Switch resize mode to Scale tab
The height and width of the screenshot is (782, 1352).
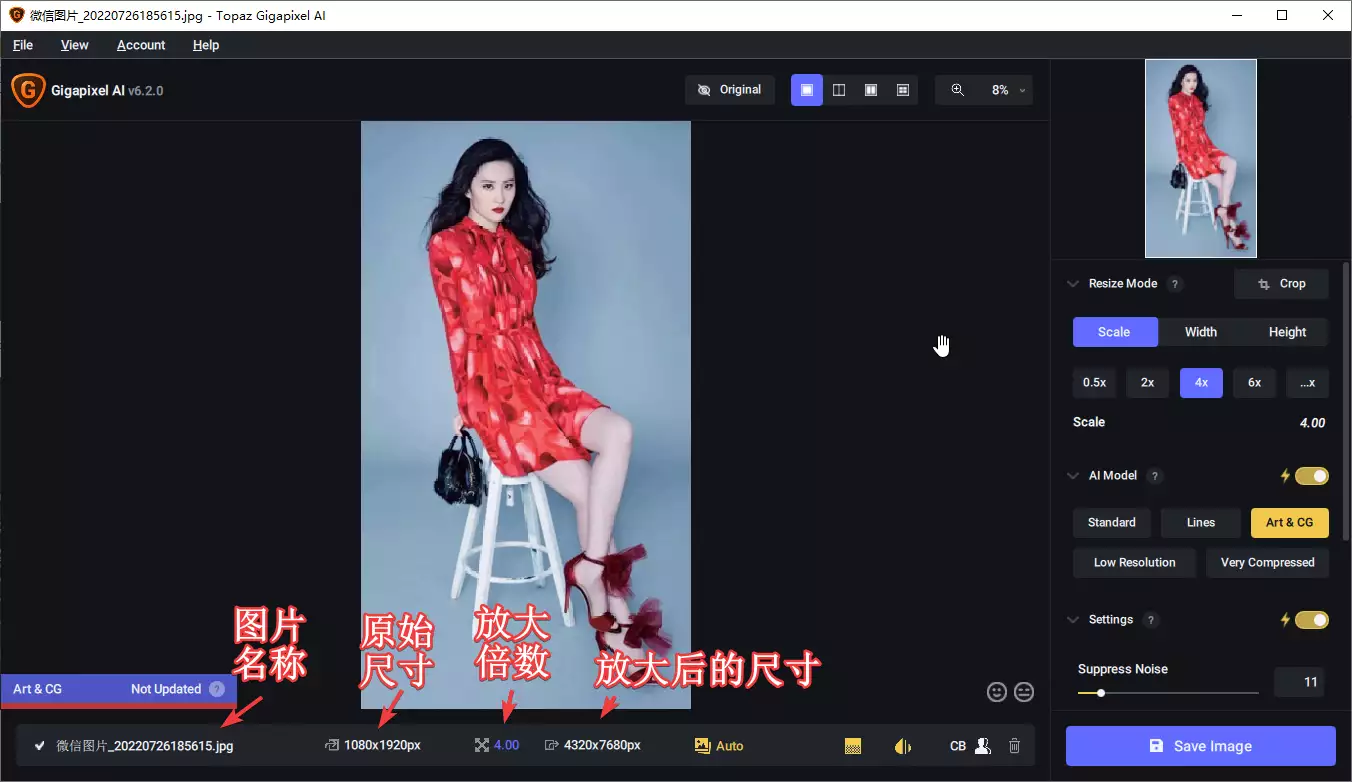pyautogui.click(x=1114, y=332)
